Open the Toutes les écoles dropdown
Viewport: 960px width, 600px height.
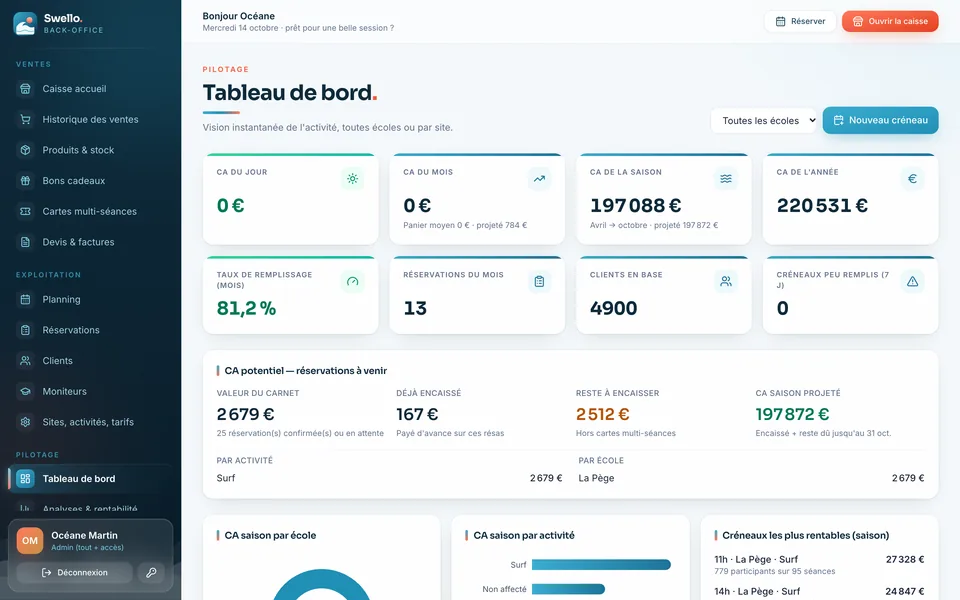pos(764,121)
